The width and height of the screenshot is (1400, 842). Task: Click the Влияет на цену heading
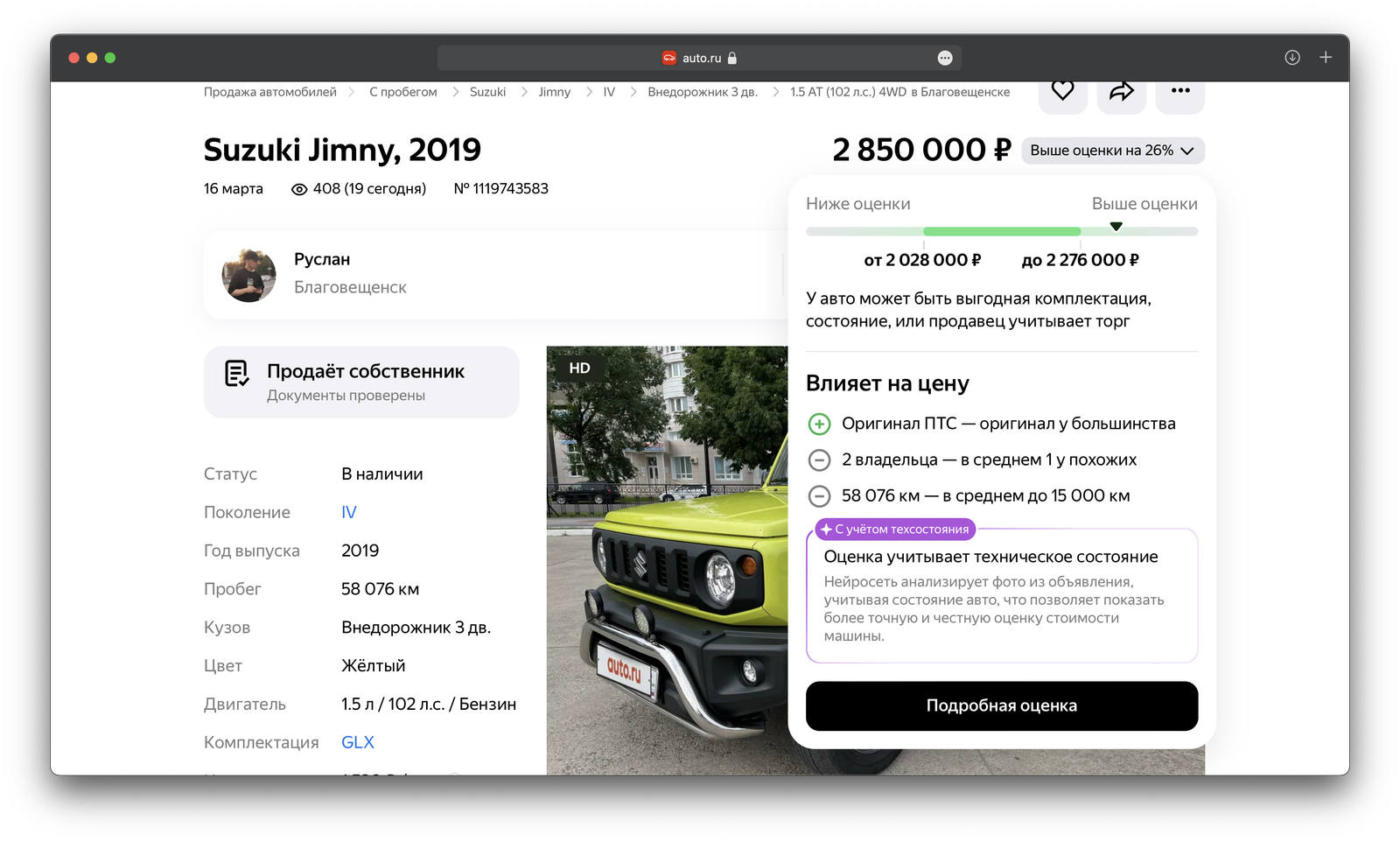887,384
